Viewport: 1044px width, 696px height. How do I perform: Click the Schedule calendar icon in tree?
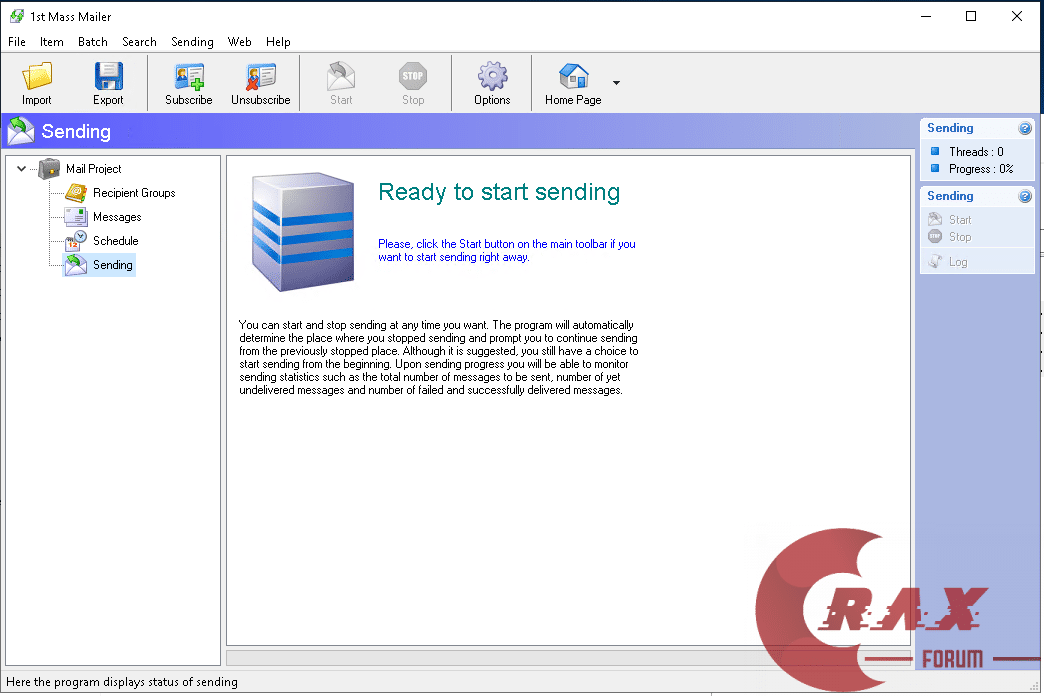click(76, 240)
